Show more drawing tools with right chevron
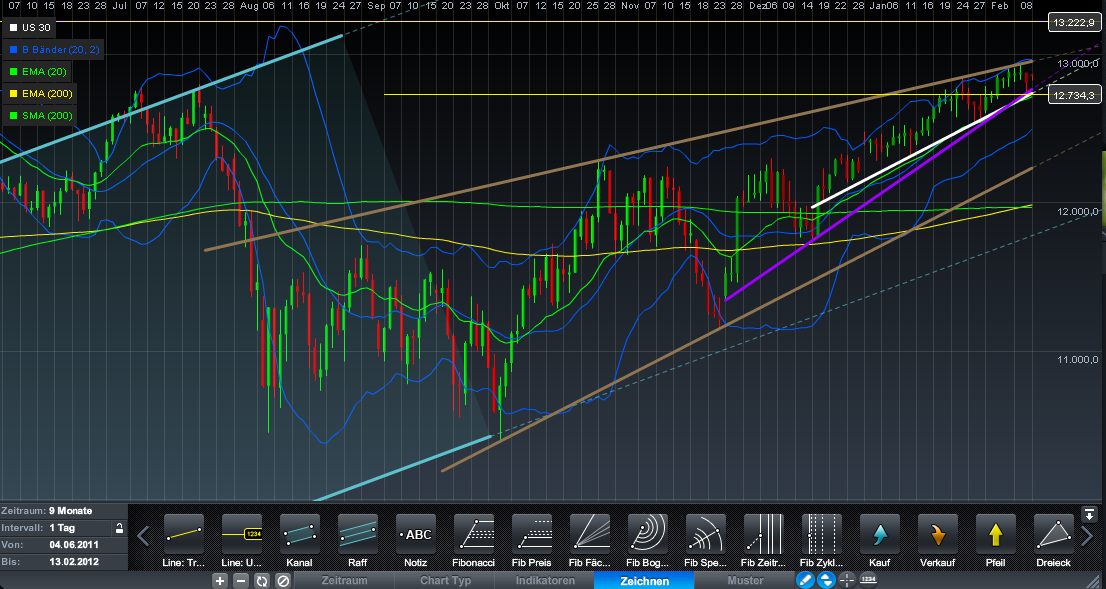This screenshot has height=589, width=1106. (x=1087, y=536)
